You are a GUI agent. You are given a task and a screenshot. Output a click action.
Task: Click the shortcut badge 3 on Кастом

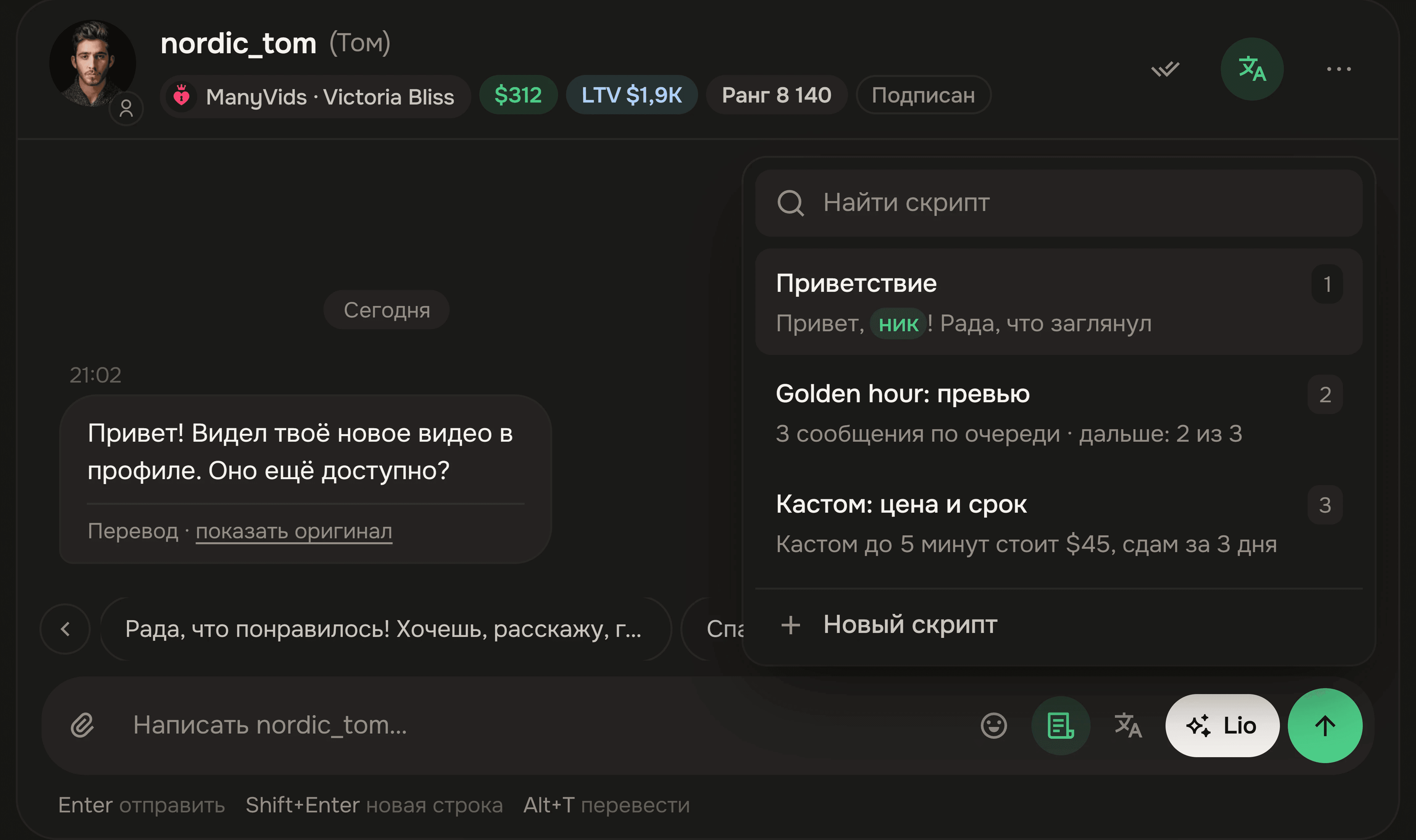click(x=1325, y=505)
